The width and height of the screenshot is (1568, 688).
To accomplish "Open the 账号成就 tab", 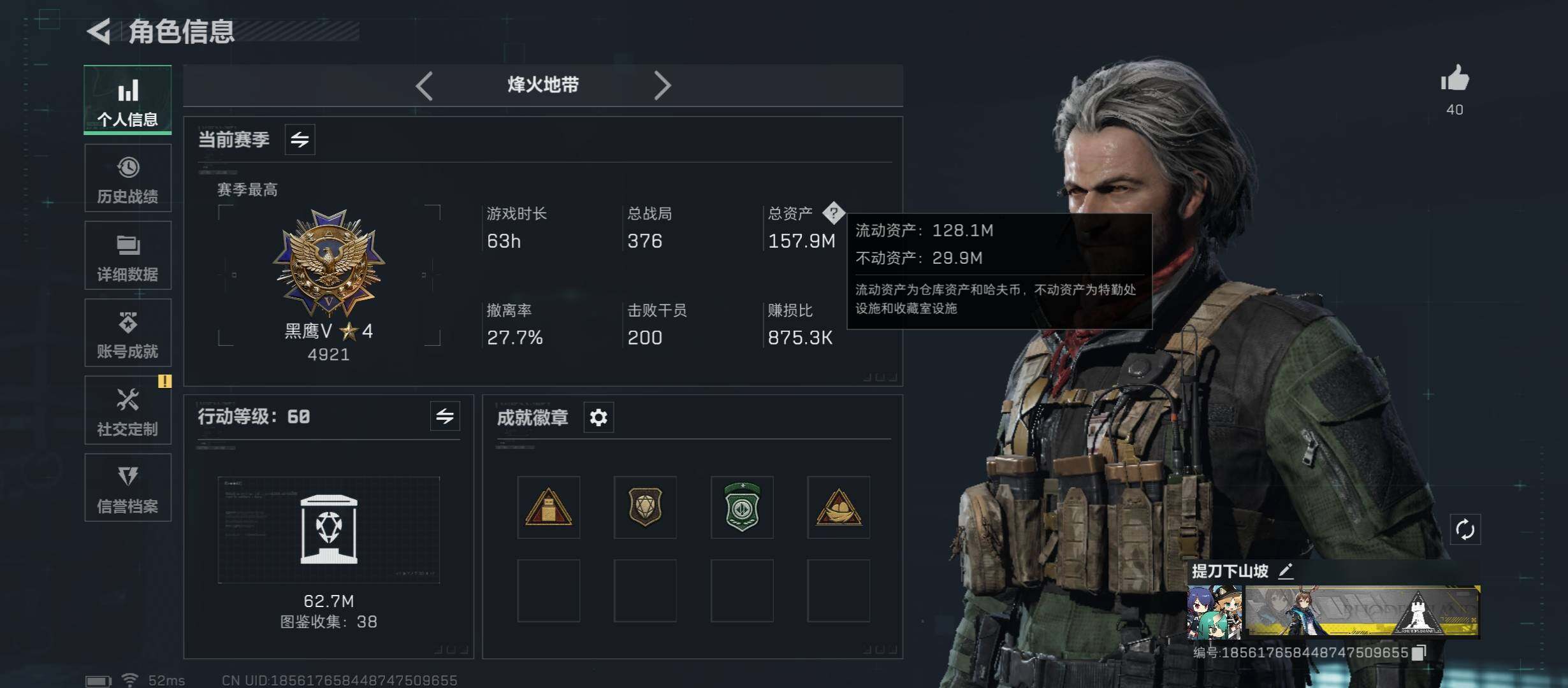I will click(127, 333).
